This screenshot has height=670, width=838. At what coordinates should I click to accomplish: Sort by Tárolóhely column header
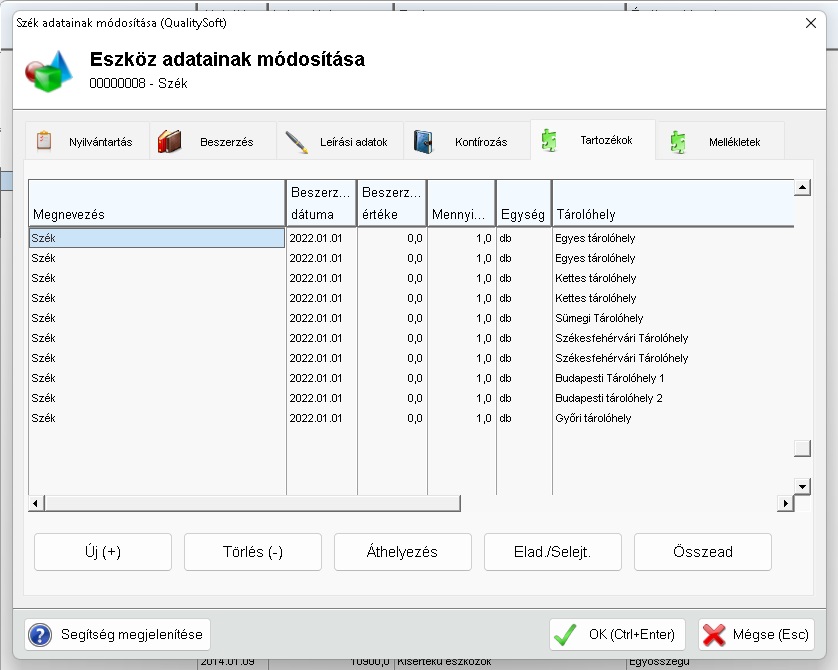point(672,204)
